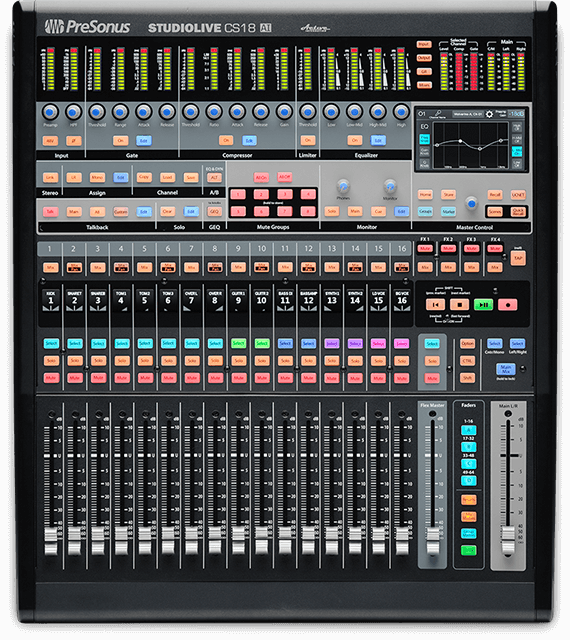Touch the Compressor Ratio knob
The width and height of the screenshot is (570, 640).
coord(214,111)
